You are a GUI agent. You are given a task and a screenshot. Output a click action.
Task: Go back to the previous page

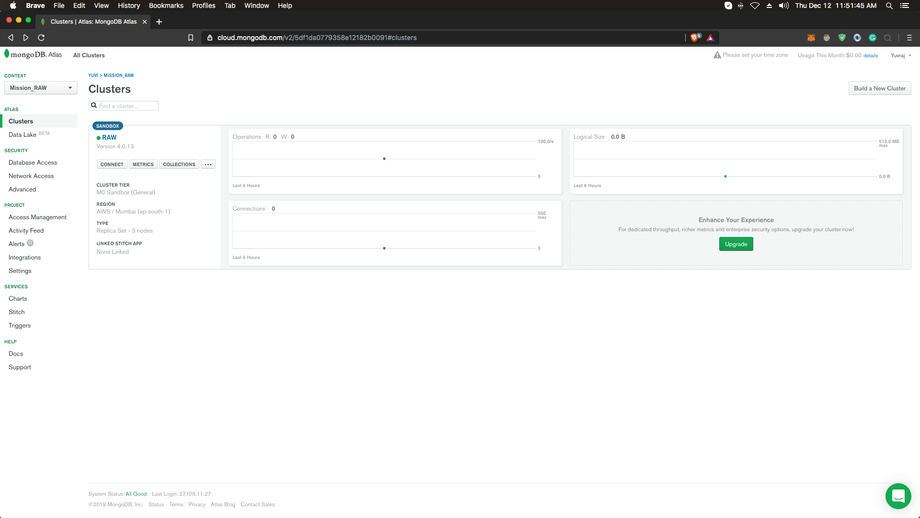11,38
